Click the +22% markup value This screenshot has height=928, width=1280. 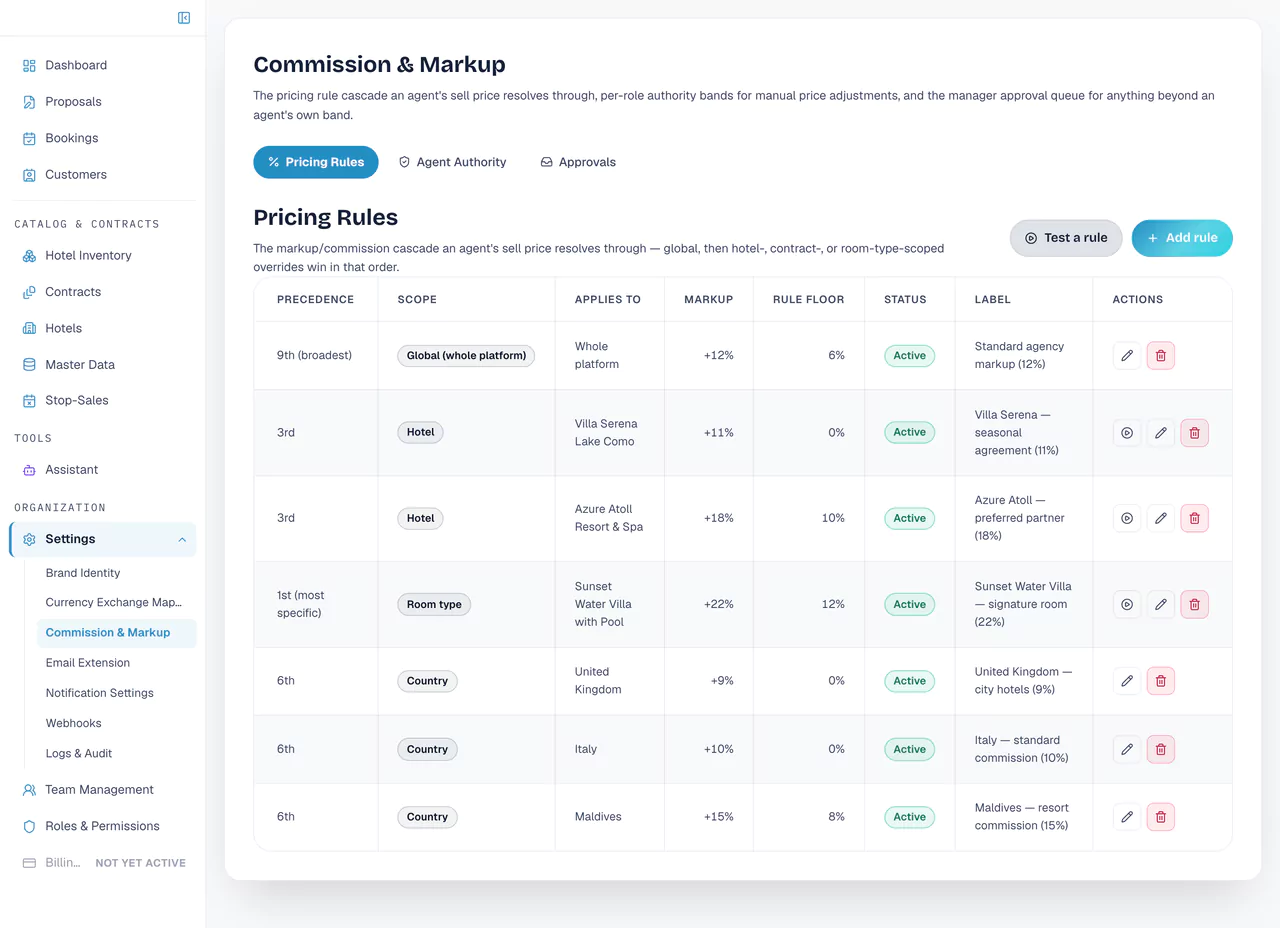(718, 604)
